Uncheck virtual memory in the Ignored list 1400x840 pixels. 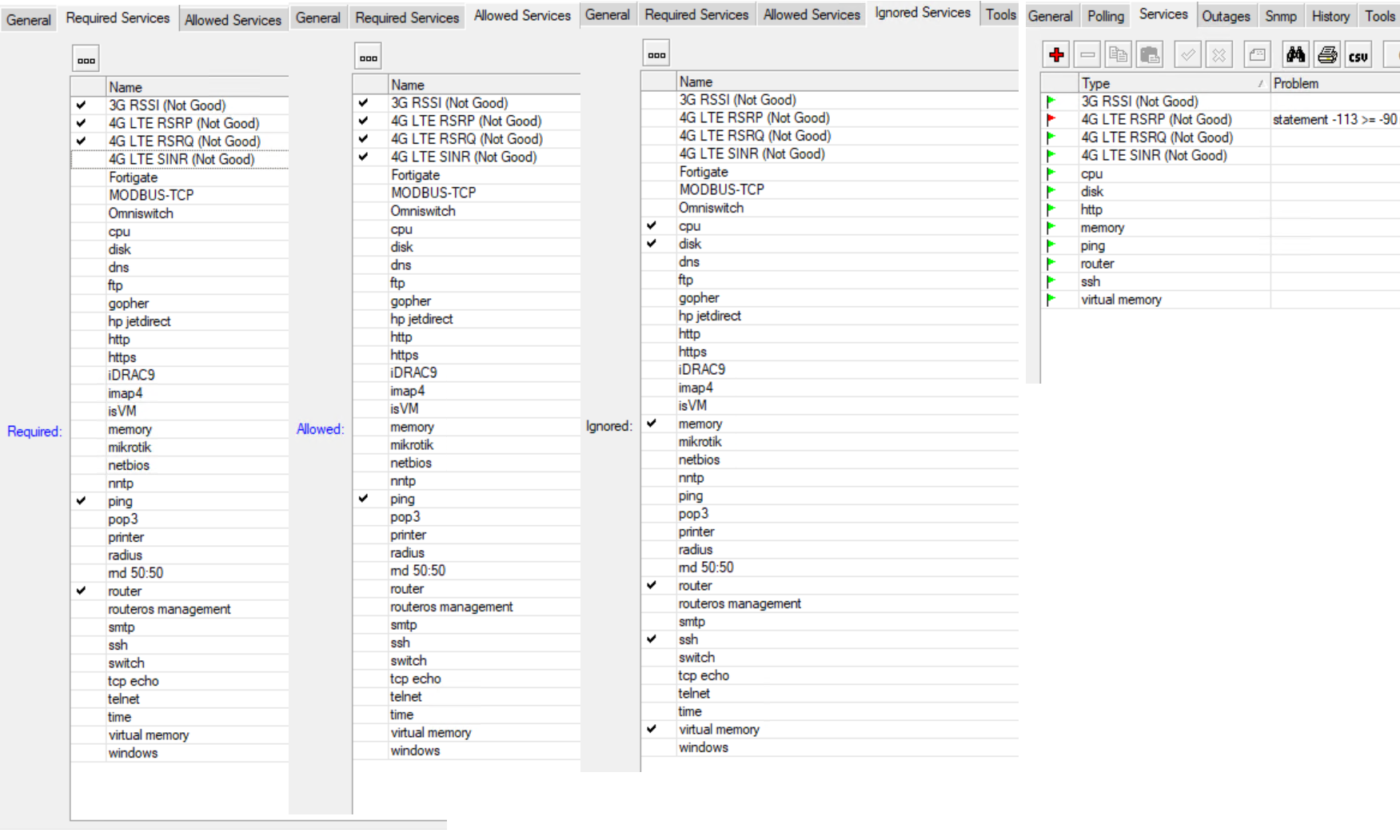pyautogui.click(x=652, y=729)
